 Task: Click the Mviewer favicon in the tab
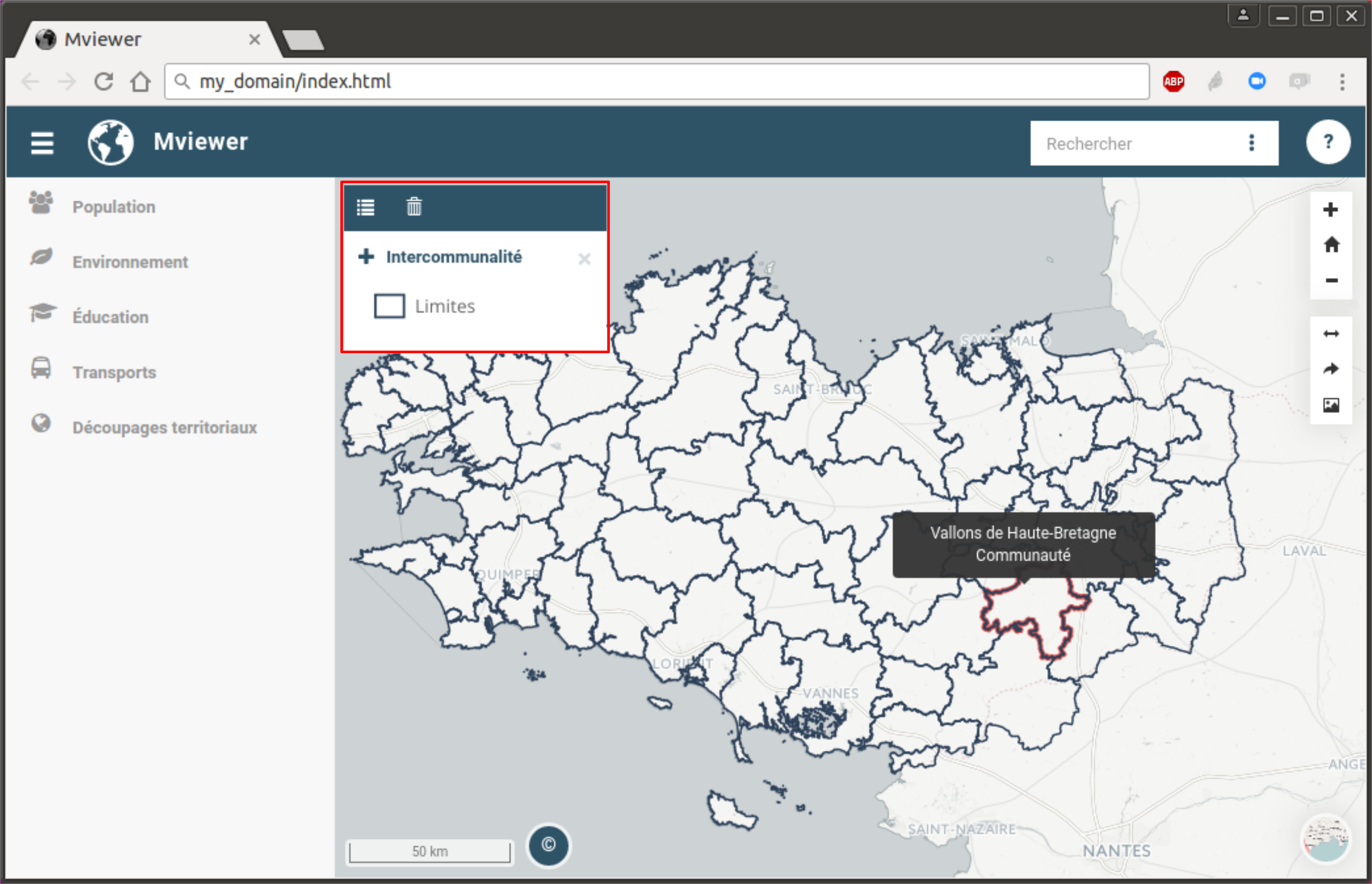point(46,39)
